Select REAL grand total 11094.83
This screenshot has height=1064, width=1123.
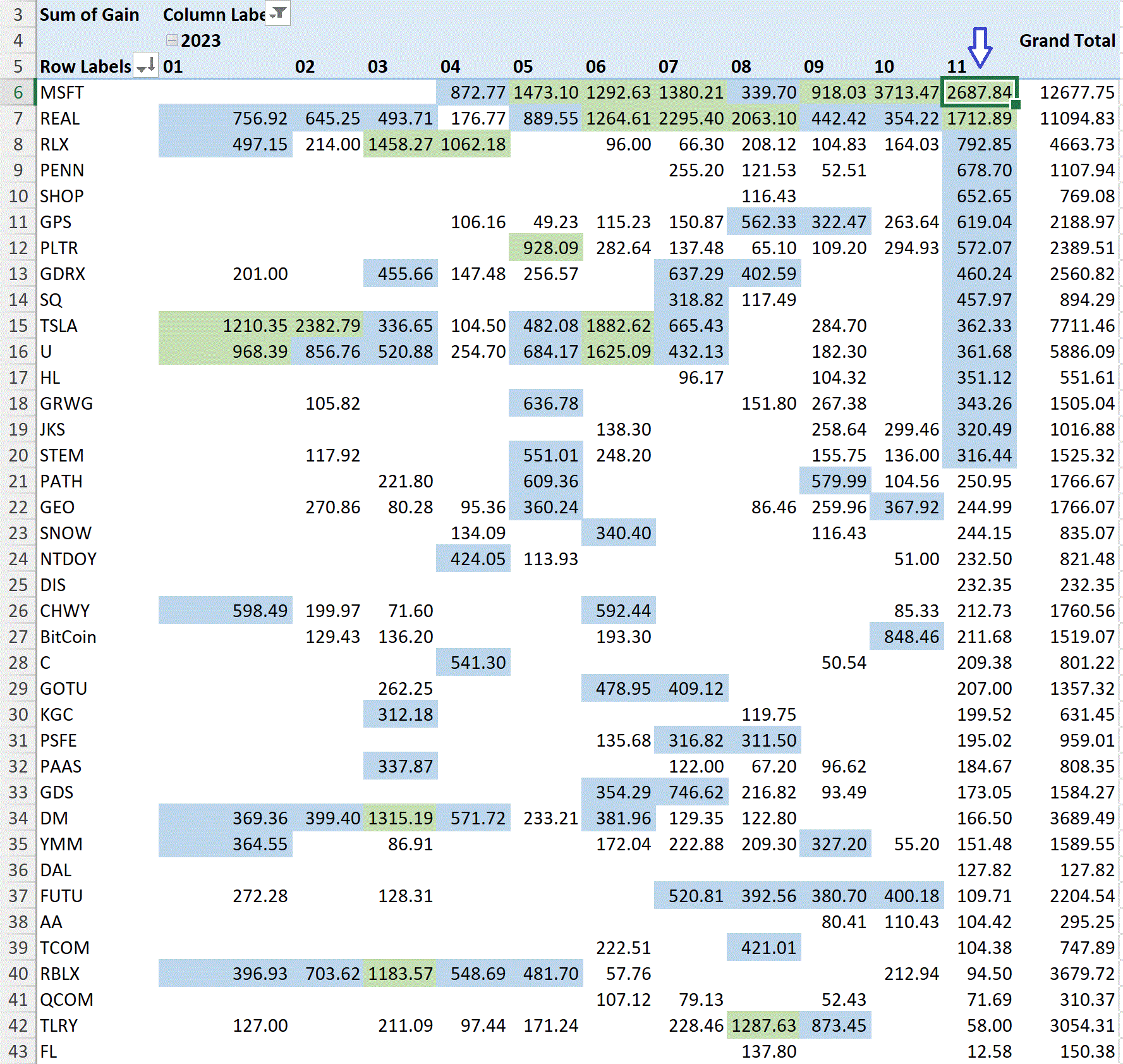pos(1077,118)
